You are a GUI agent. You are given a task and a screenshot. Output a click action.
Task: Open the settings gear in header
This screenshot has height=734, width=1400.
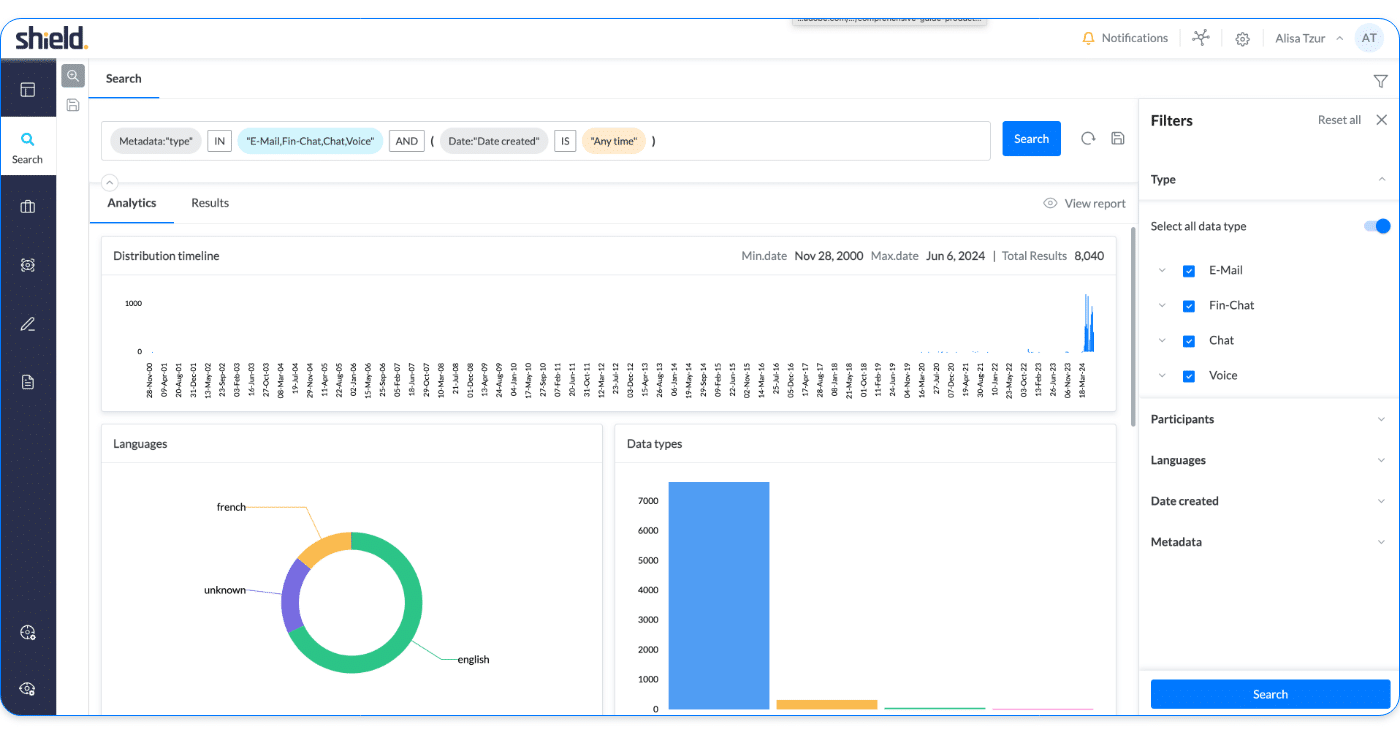pos(1242,39)
